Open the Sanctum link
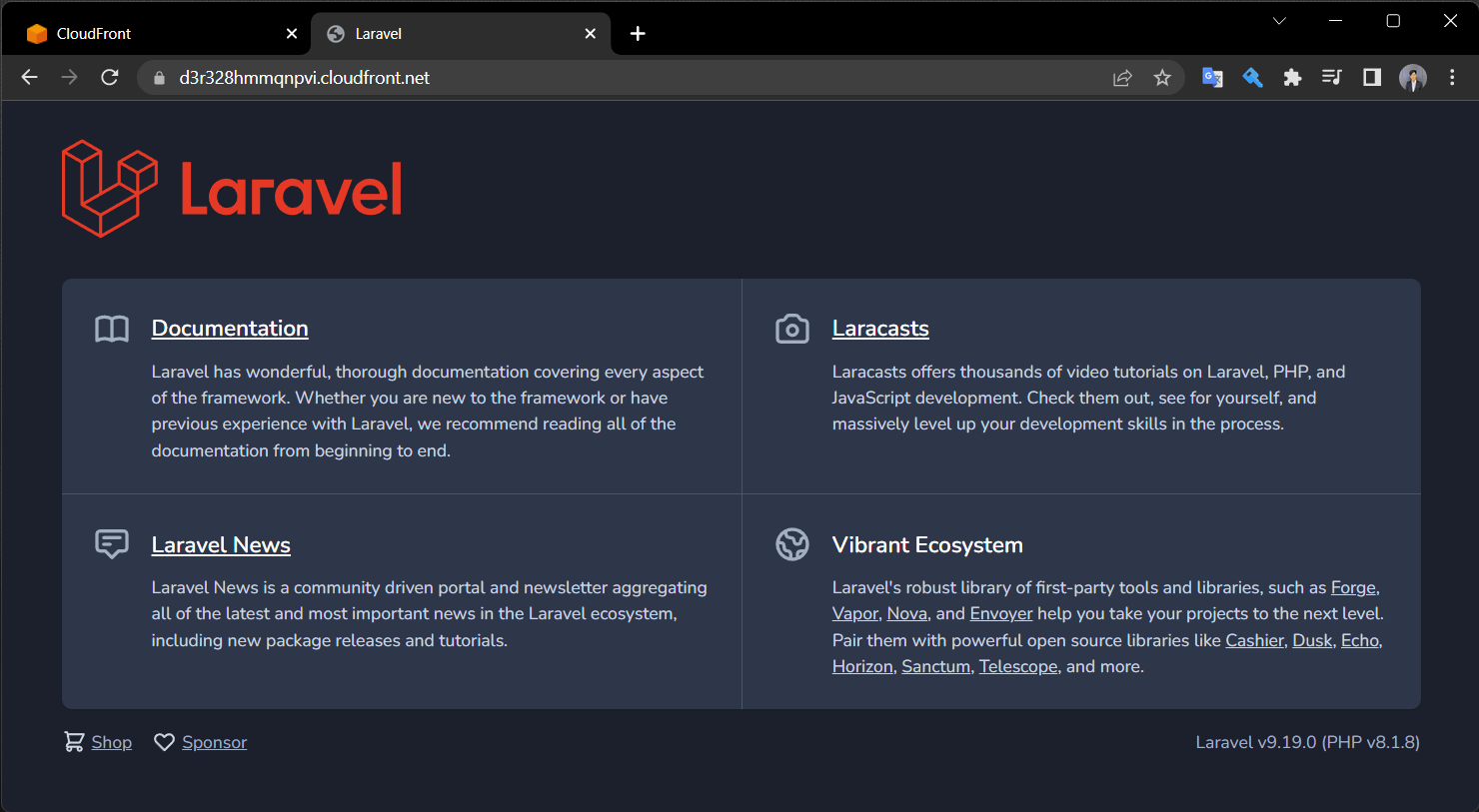Image resolution: width=1479 pixels, height=812 pixels. pos(936,666)
